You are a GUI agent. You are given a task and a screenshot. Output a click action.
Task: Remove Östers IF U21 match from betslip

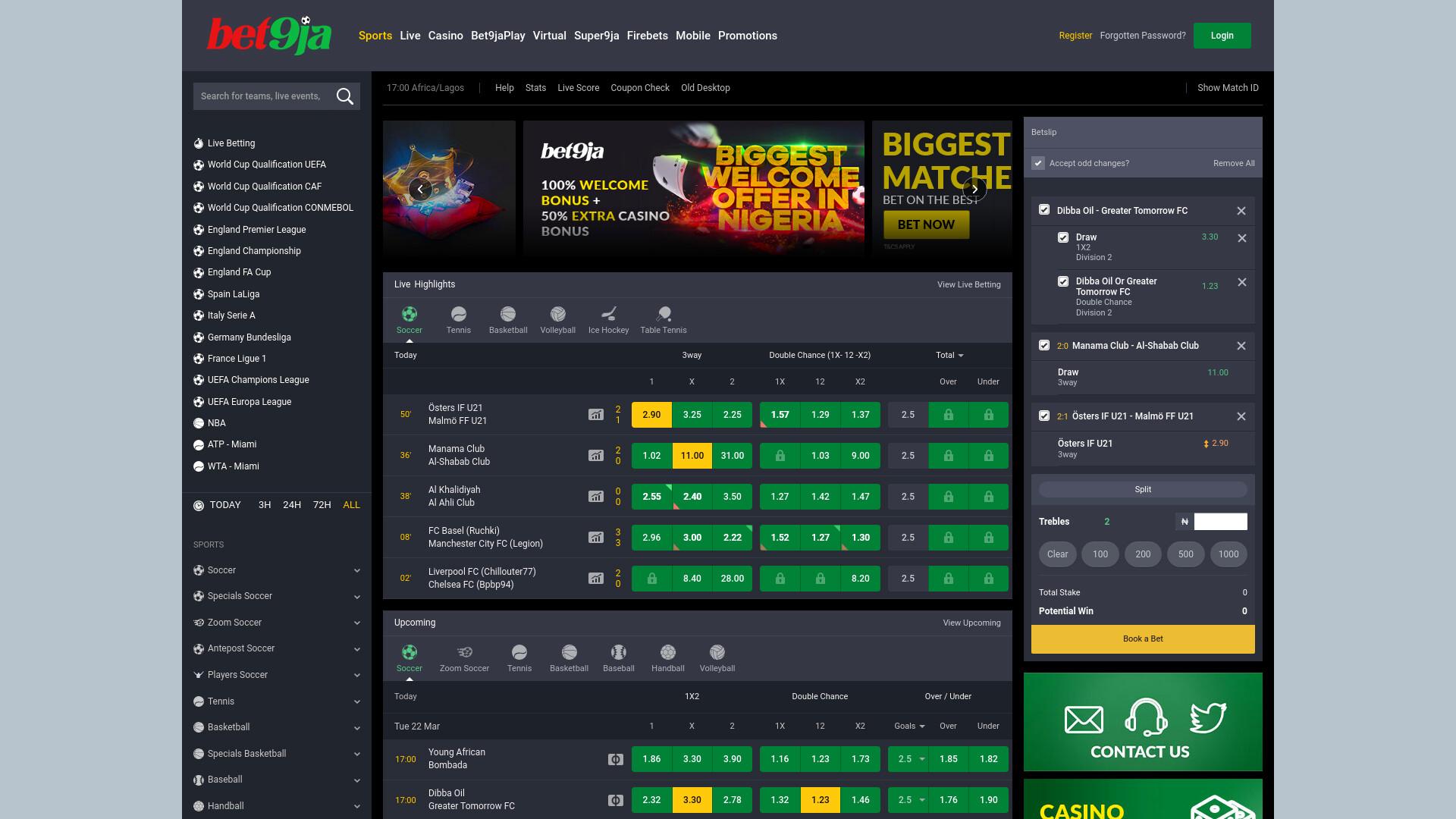1241,416
